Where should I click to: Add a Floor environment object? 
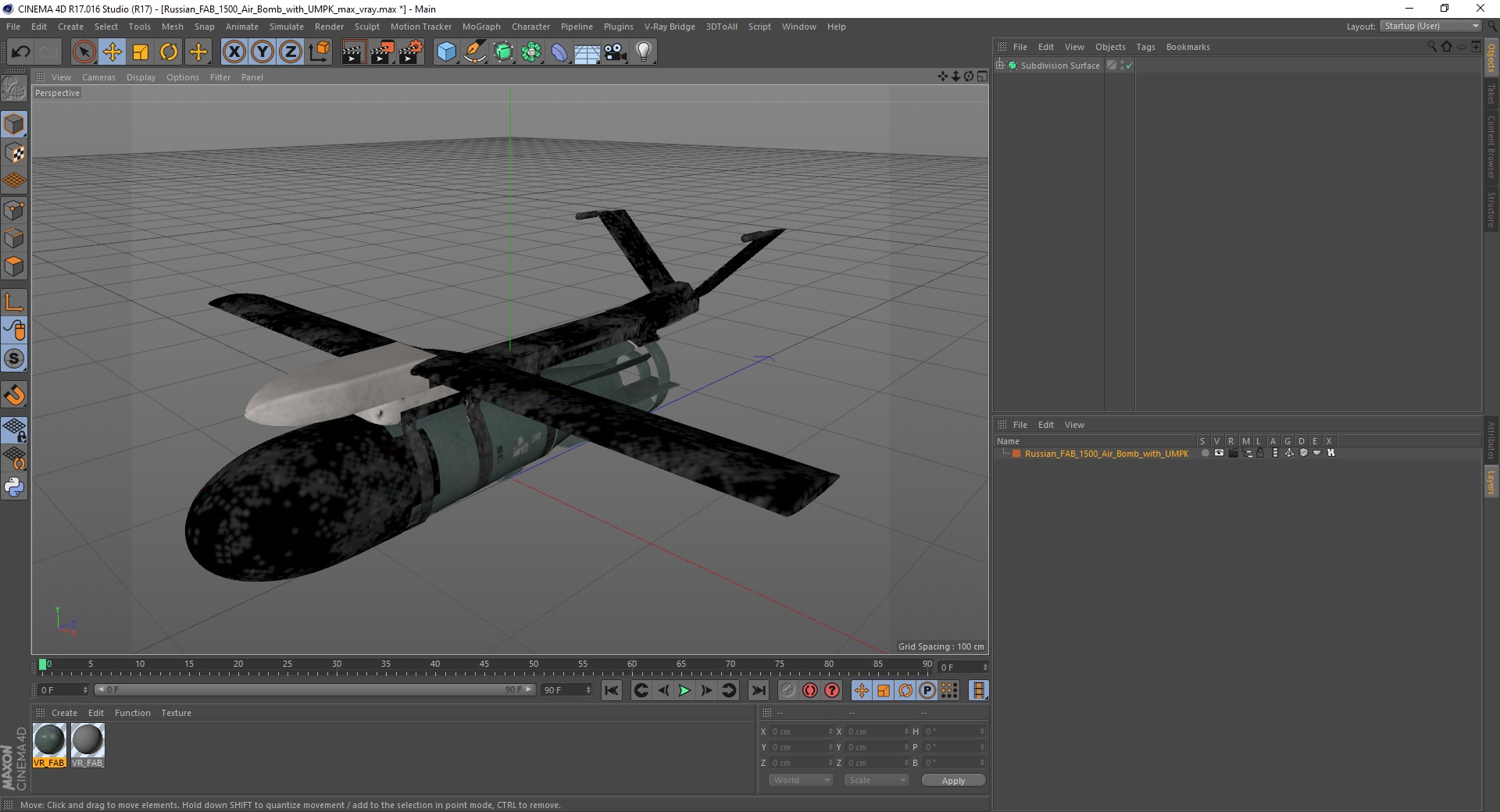(x=587, y=52)
